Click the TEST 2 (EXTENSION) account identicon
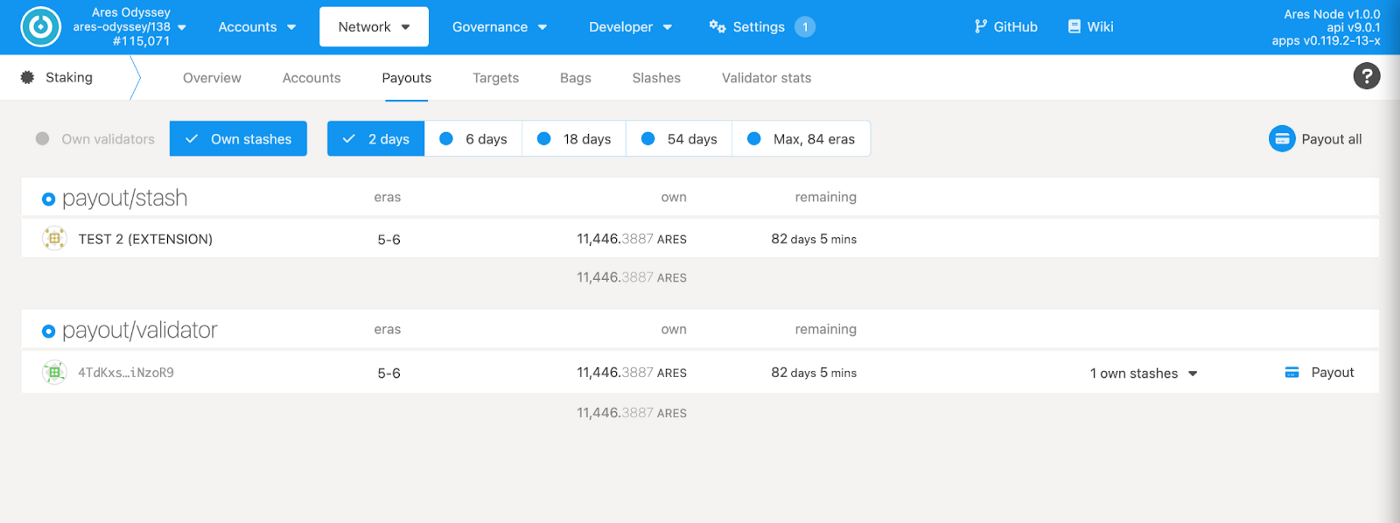The image size is (1400, 523). [x=54, y=239]
